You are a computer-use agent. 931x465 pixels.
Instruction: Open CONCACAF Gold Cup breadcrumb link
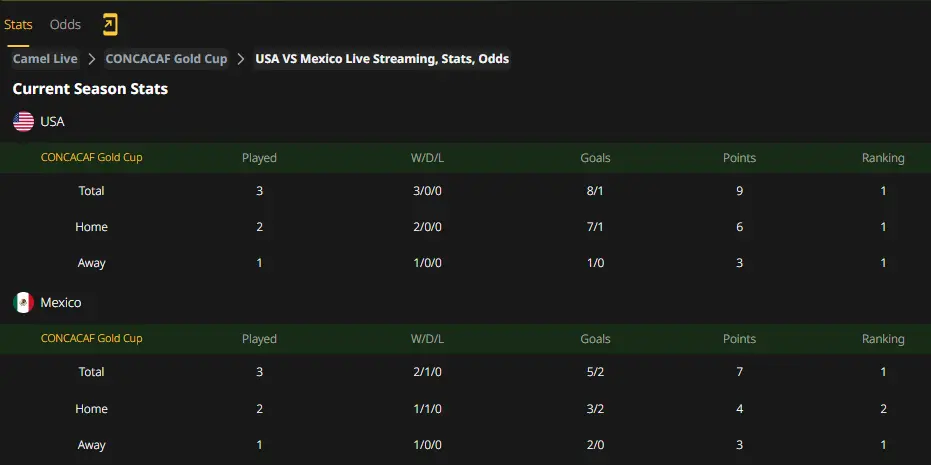coord(166,59)
